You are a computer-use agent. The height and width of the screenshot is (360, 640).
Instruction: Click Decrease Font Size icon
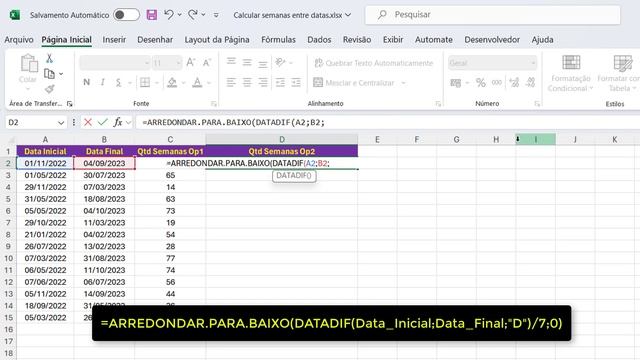207,62
